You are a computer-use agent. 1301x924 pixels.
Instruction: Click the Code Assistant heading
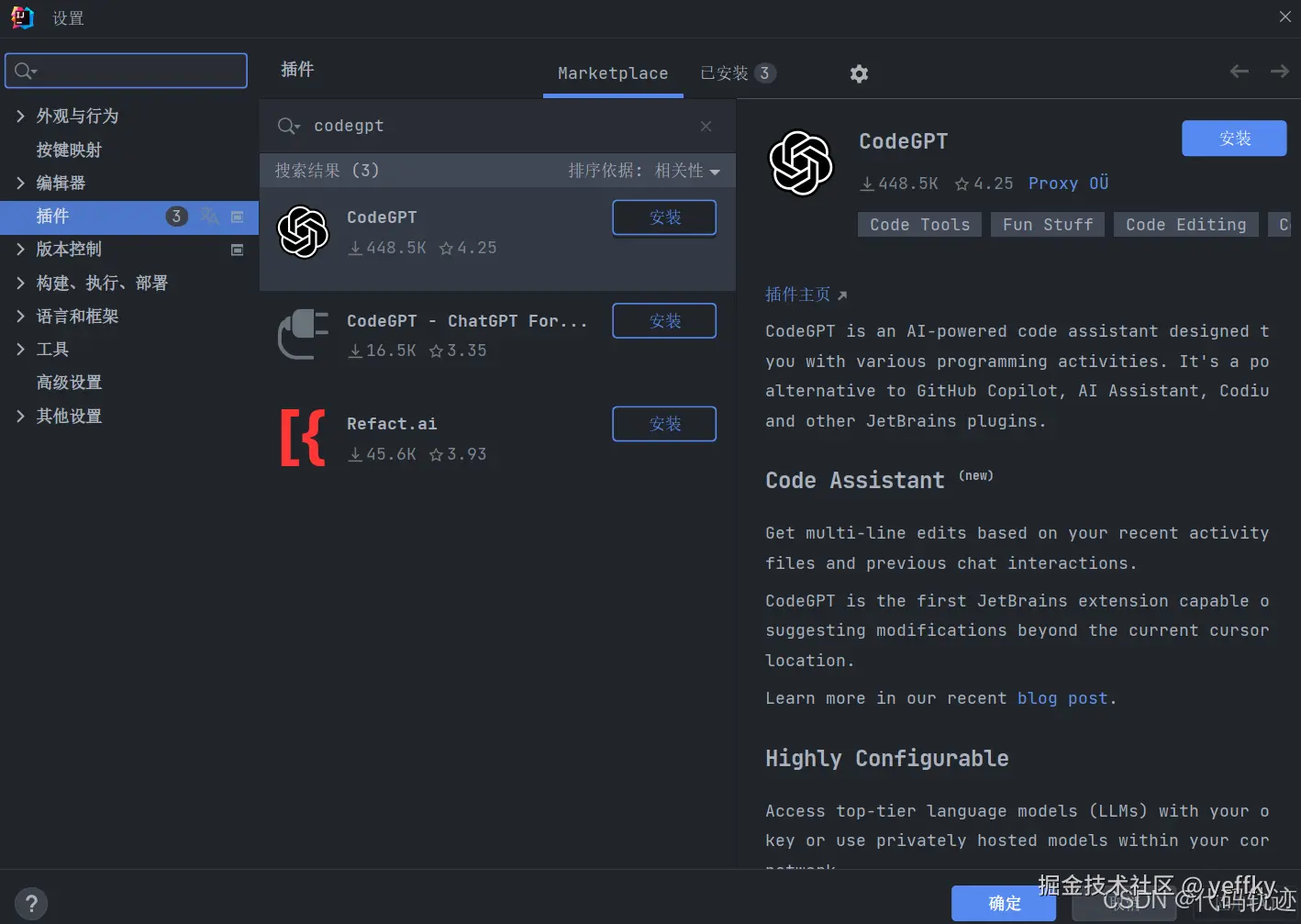coord(855,481)
